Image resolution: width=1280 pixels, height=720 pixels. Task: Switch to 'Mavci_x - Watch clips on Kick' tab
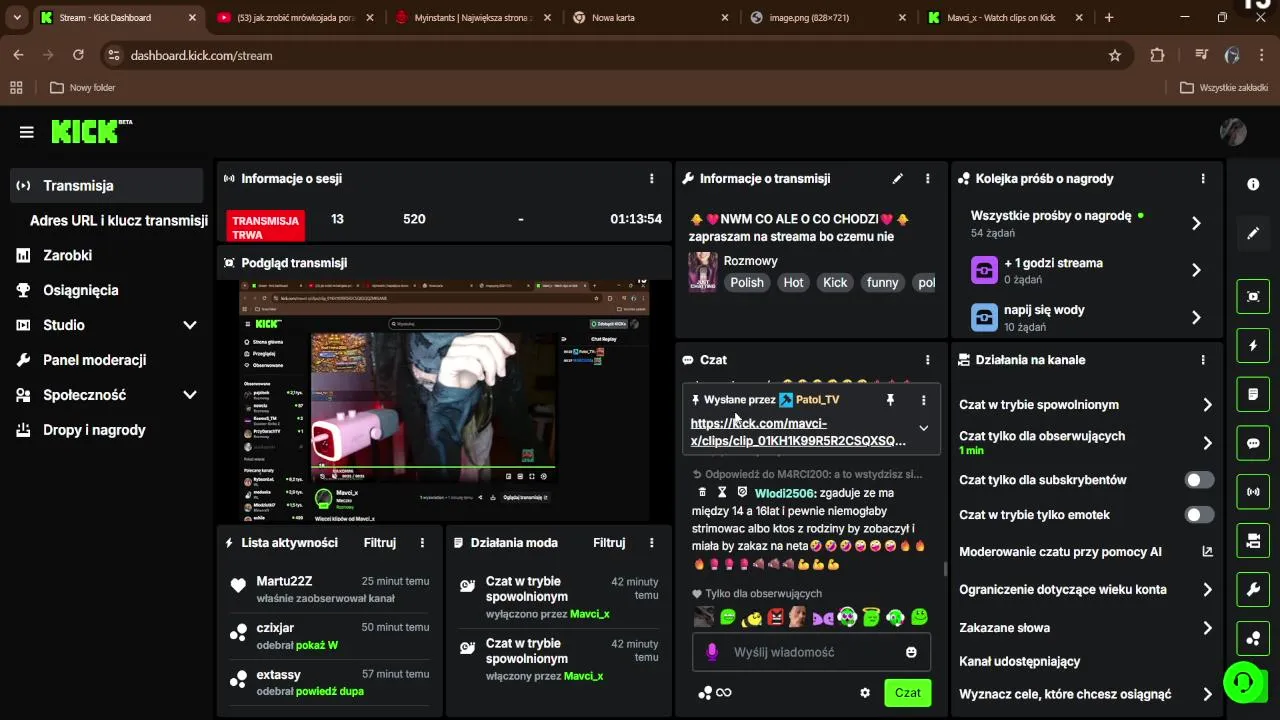(1003, 18)
